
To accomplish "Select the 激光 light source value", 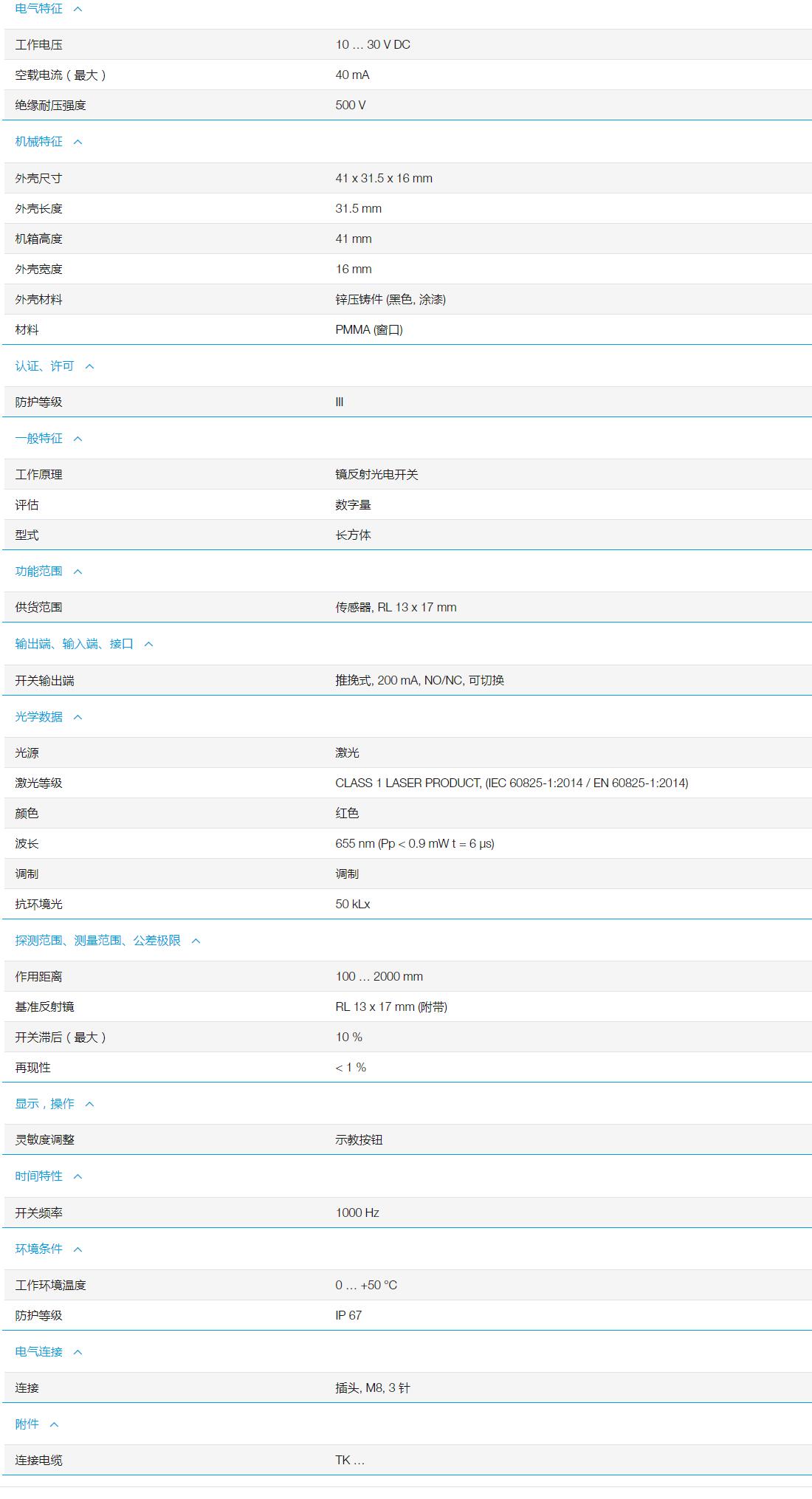I will 347,753.
